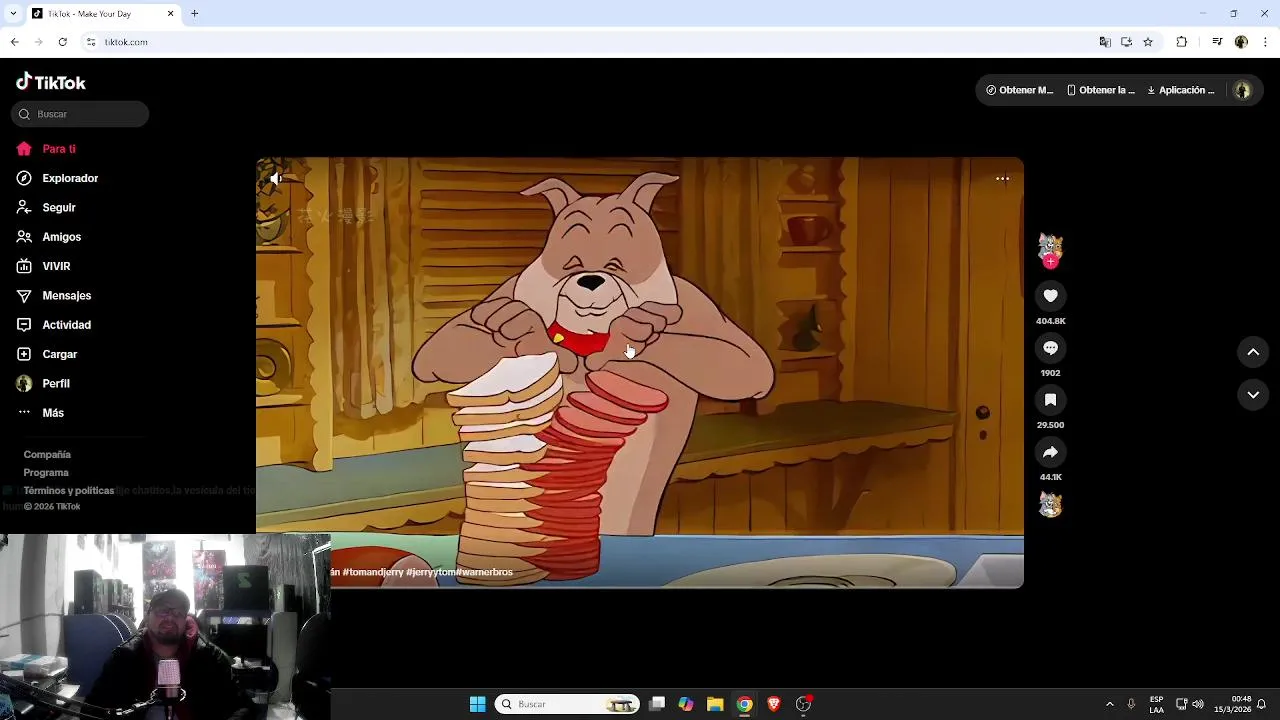Click the #warnerbros hashtag
The height and width of the screenshot is (720, 1280).
[484, 572]
